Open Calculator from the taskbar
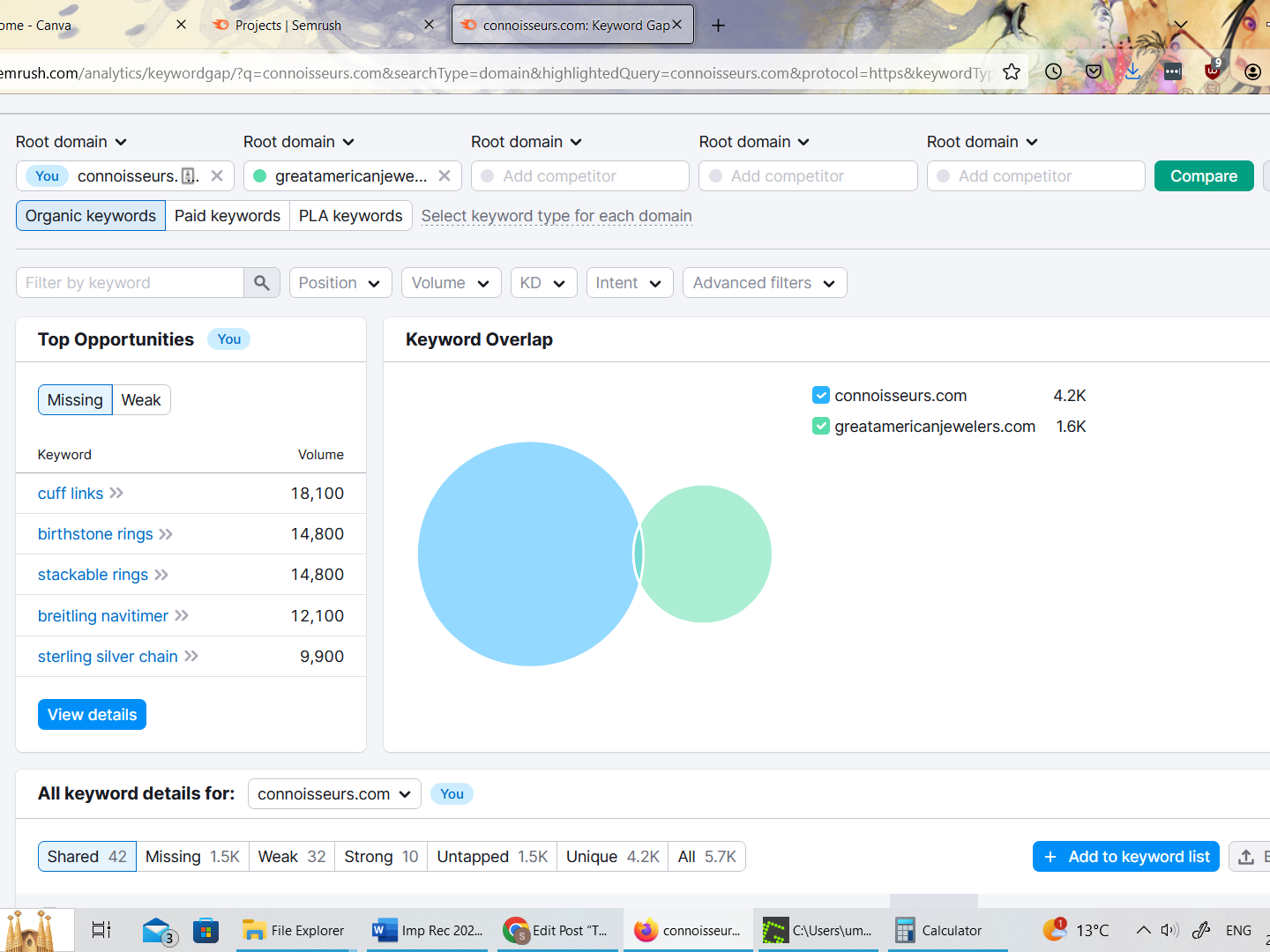 point(948,930)
